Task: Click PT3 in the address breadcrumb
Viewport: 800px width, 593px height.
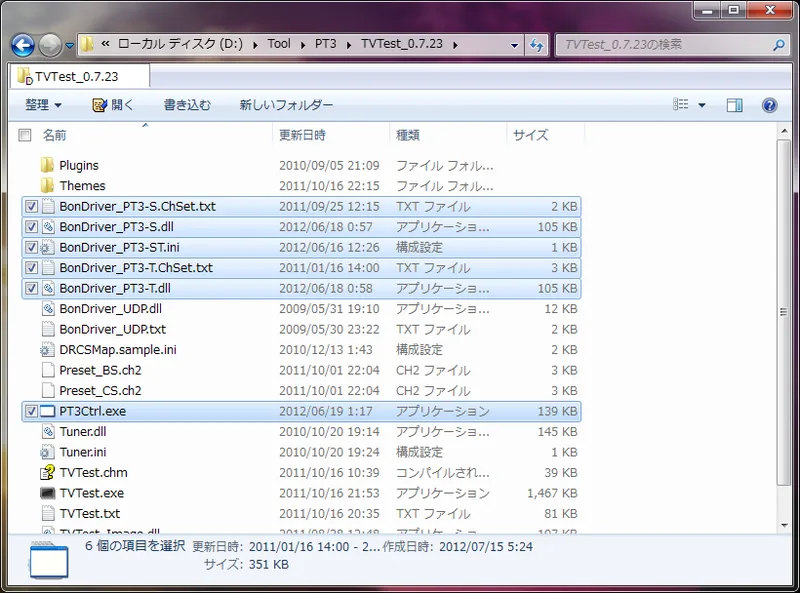Action: (326, 44)
